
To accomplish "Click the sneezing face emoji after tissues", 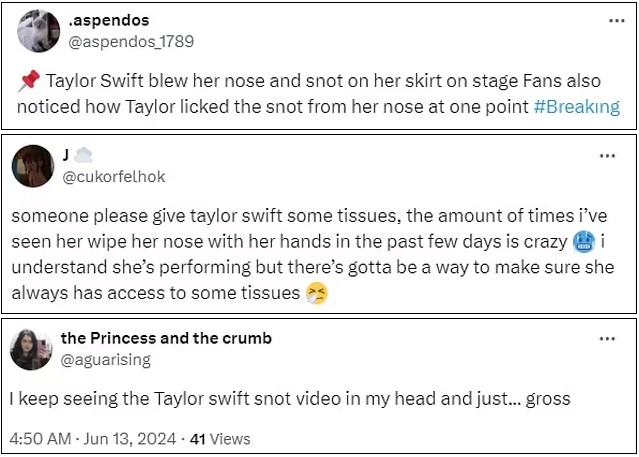I will pyautogui.click(x=317, y=293).
